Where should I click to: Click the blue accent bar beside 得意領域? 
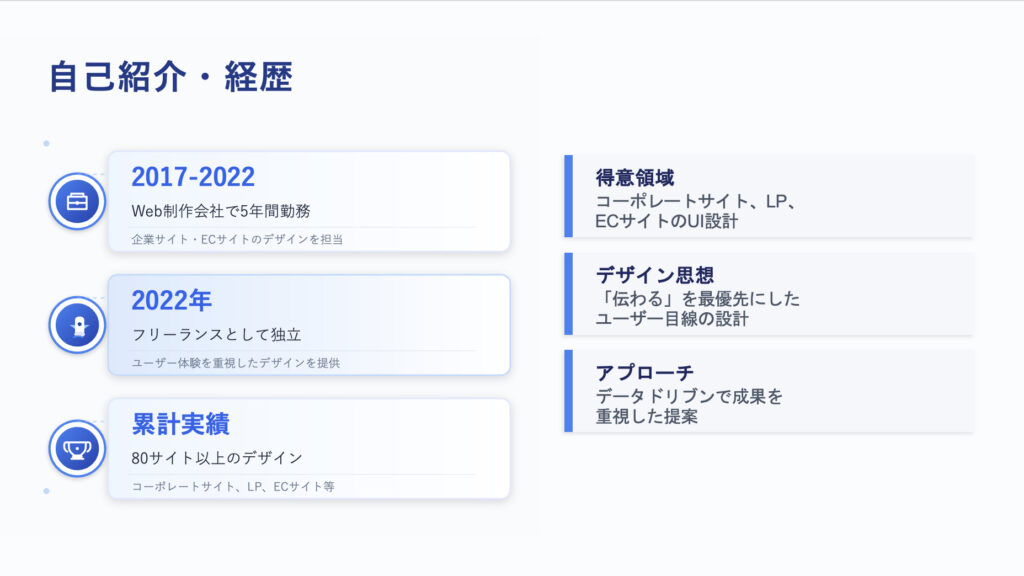568,196
